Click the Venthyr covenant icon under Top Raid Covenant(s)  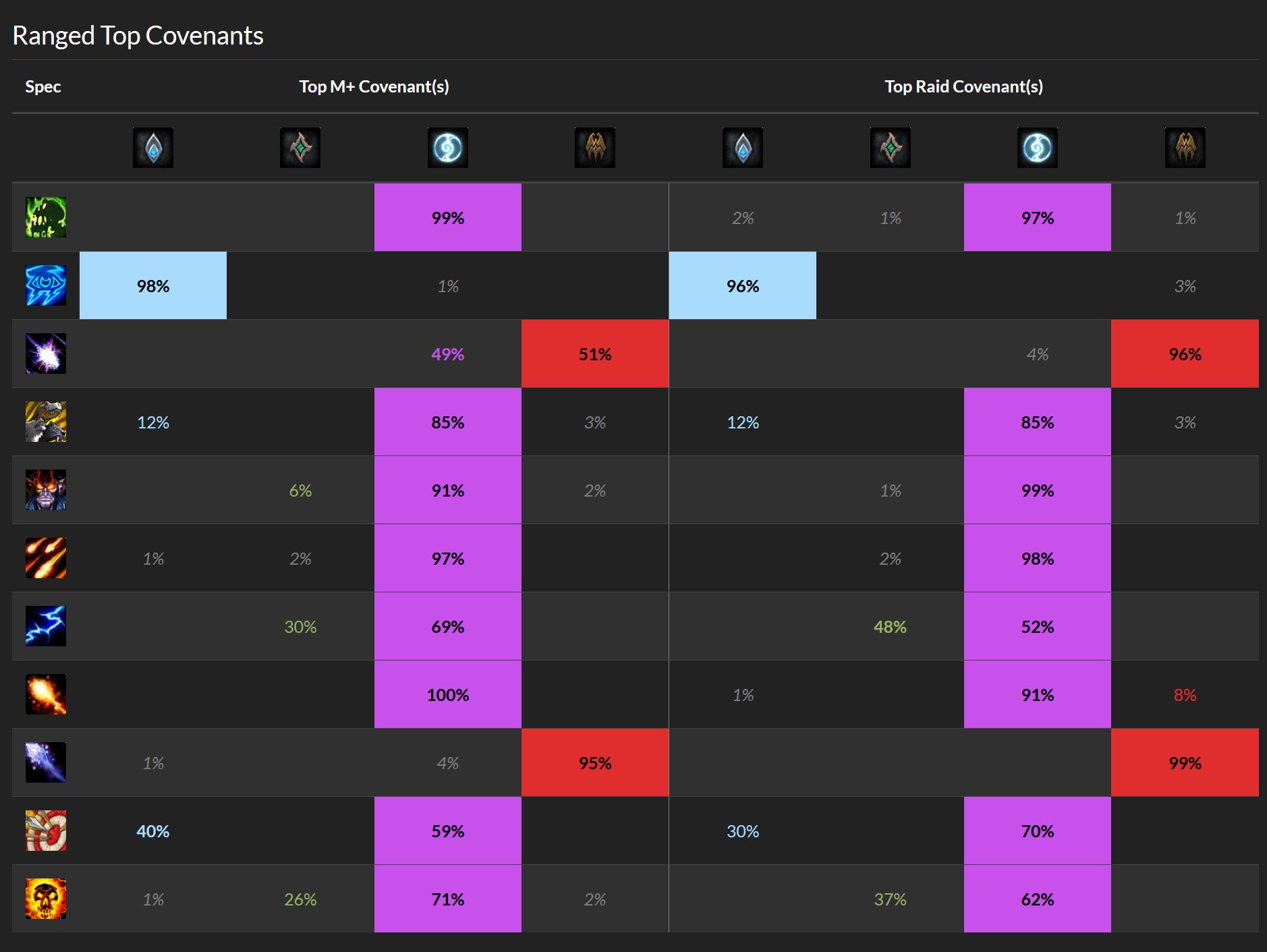tap(1185, 148)
